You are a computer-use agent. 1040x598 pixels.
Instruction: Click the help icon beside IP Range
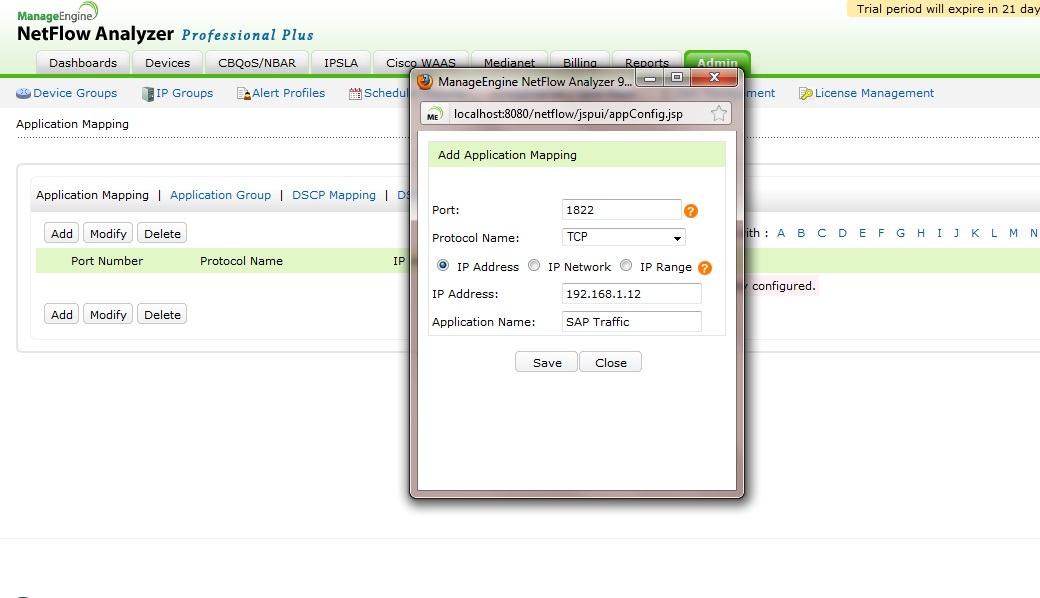[705, 267]
